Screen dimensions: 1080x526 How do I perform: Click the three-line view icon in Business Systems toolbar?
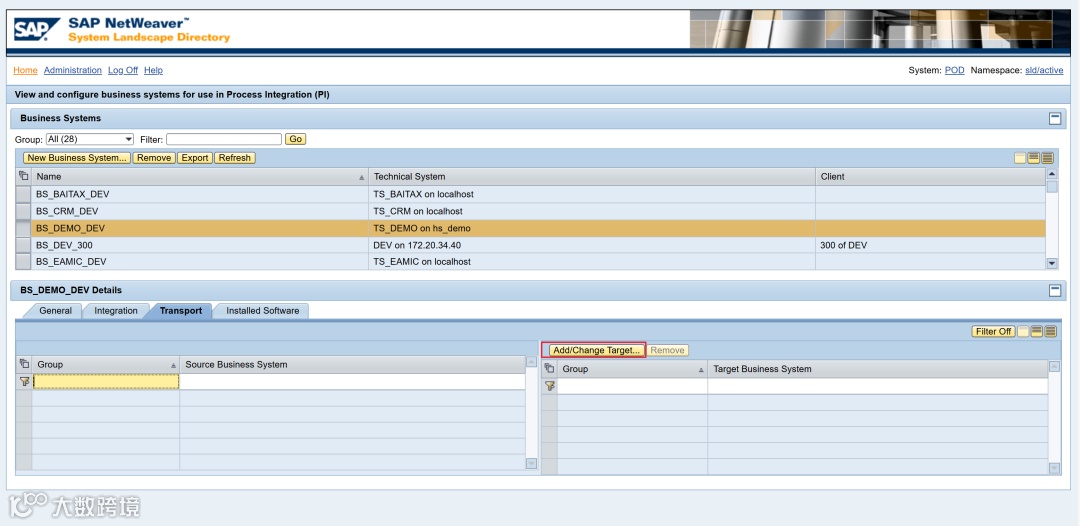point(1048,158)
